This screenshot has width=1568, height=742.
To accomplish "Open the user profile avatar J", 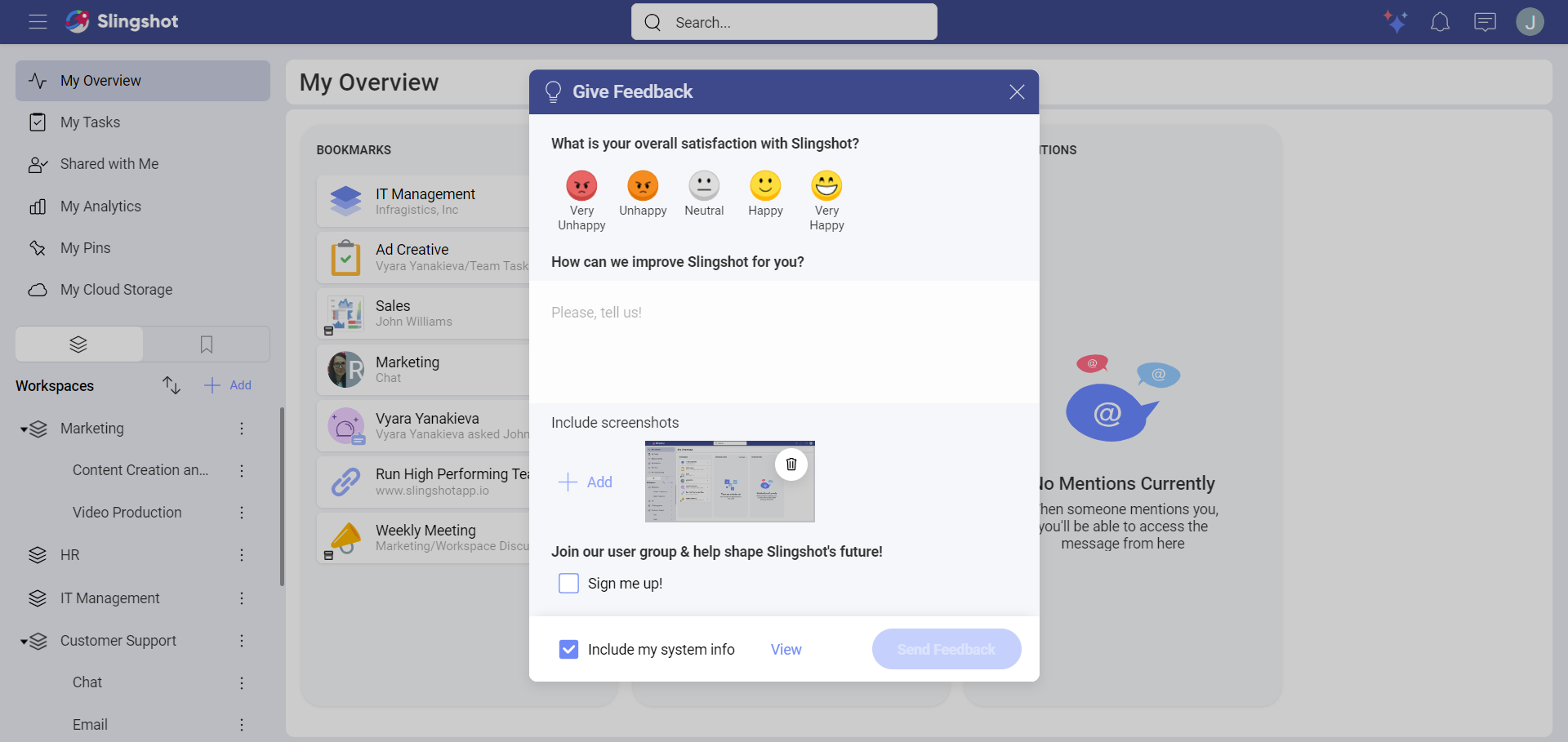I will pos(1530,22).
